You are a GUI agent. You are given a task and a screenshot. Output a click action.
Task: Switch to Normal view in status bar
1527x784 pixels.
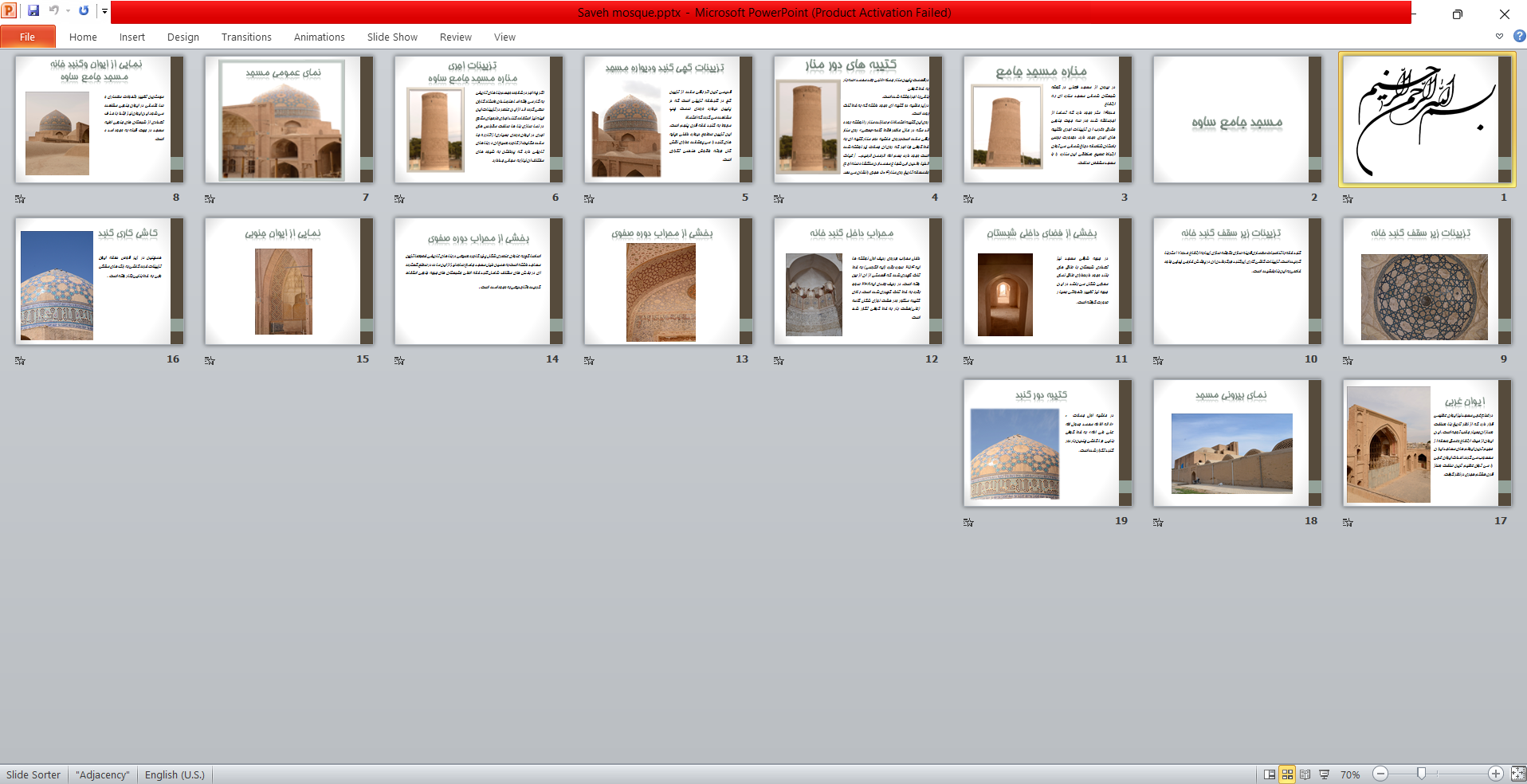click(1270, 774)
